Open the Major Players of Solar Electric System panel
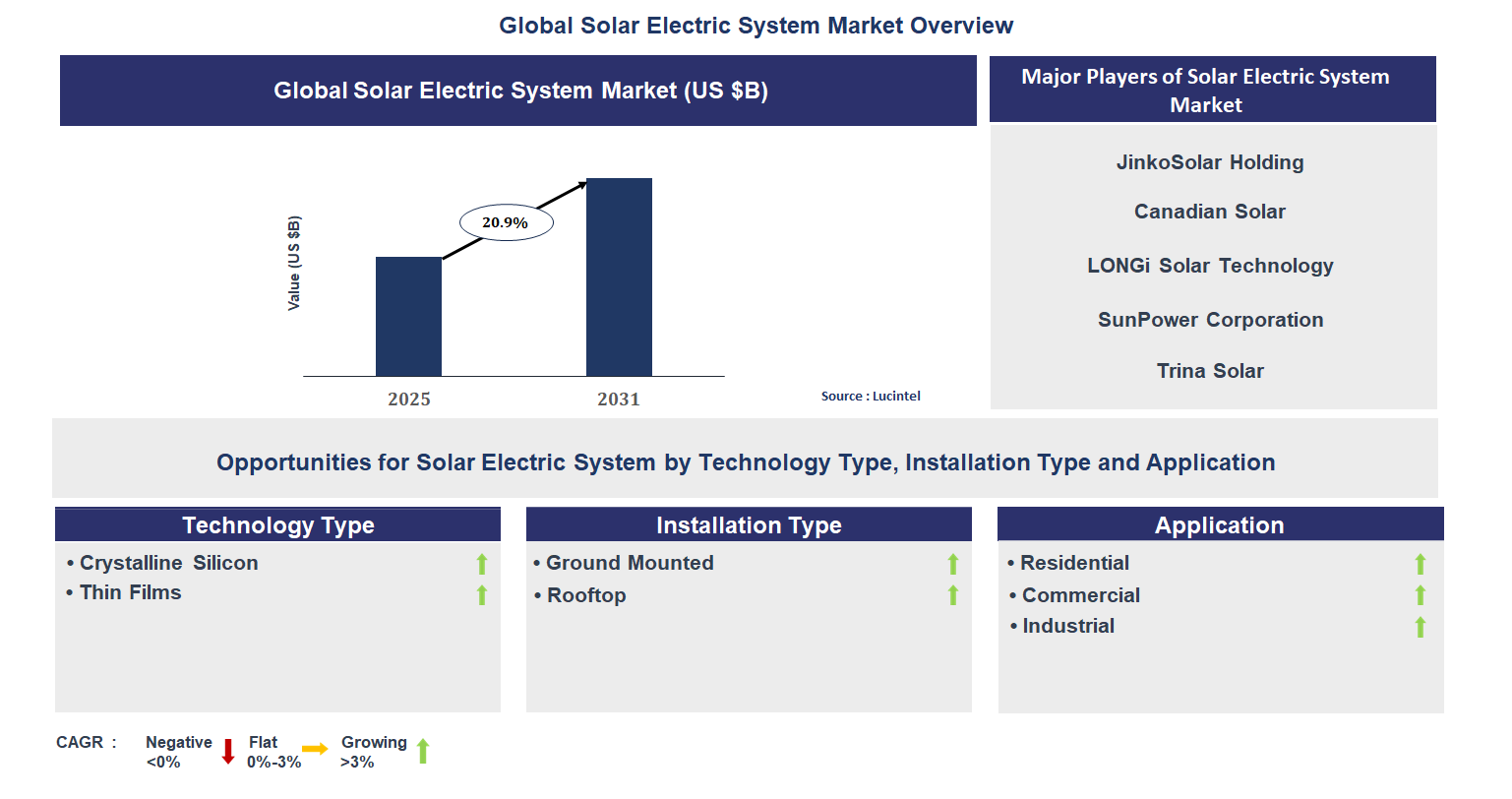This screenshot has height=799, width=1512. pyautogui.click(x=1206, y=90)
